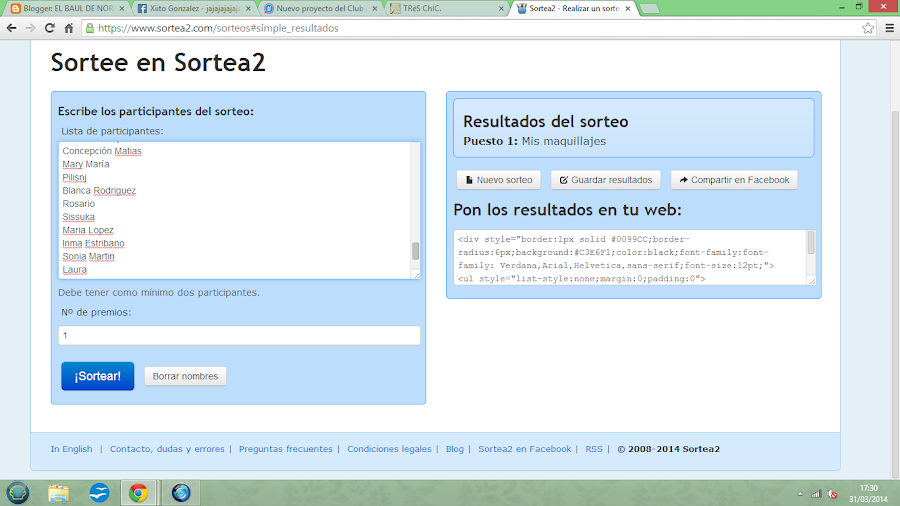Click the network signal tray icon
Viewport: 900px width, 506px height.
pos(816,494)
